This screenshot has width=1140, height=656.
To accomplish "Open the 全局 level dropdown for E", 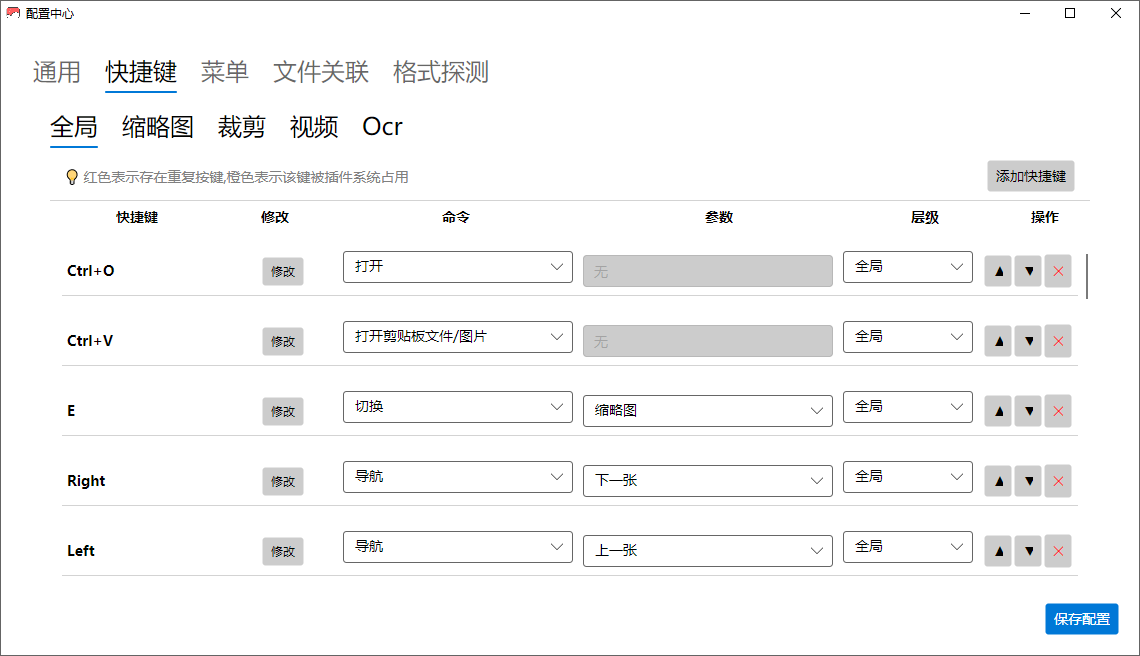I will (907, 407).
